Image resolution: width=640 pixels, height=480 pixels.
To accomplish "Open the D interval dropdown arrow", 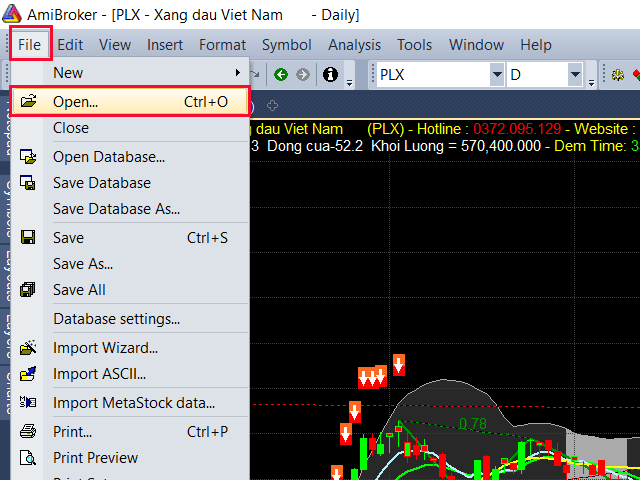I will pos(575,74).
